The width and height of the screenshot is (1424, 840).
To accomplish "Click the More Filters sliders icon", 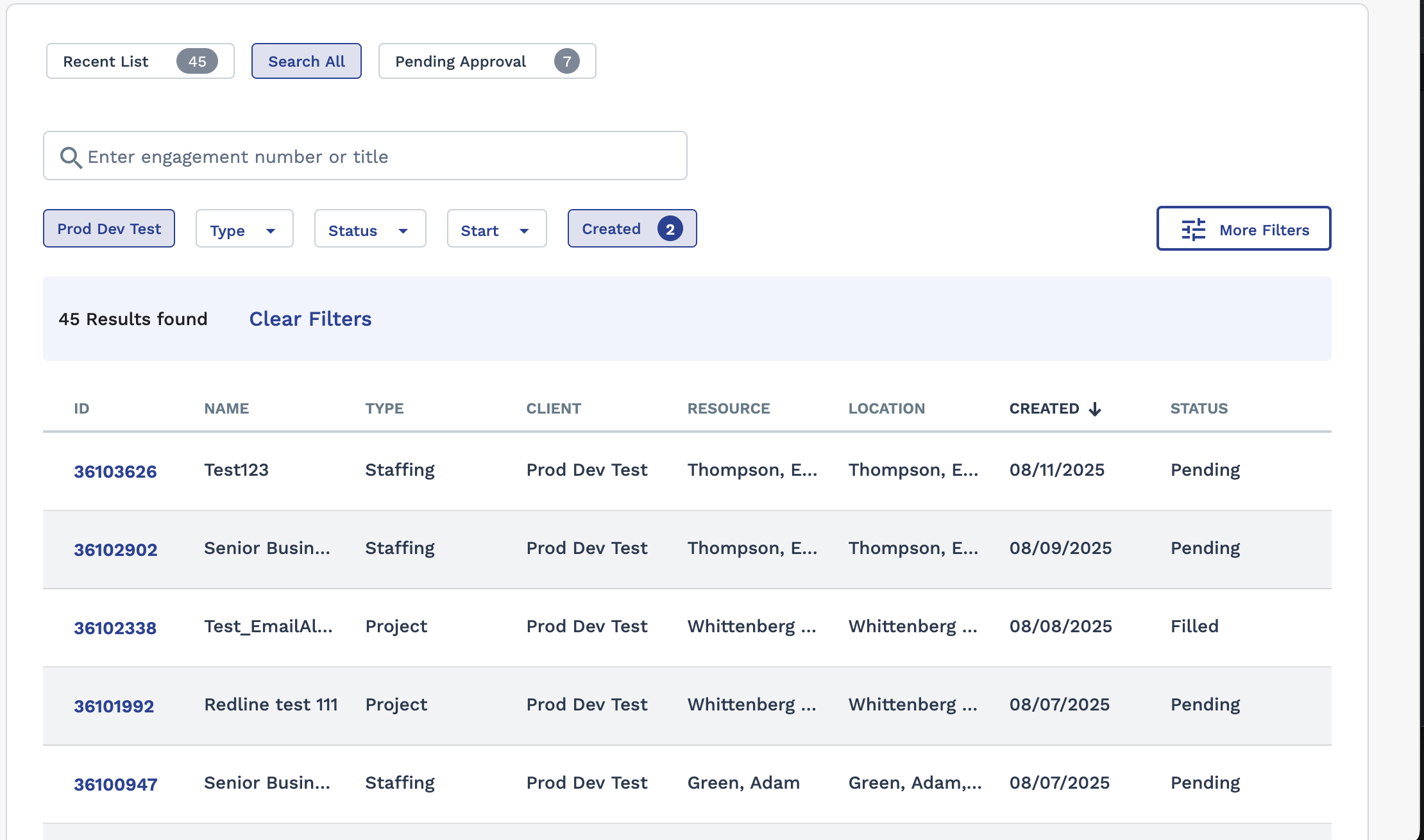I will (1193, 230).
